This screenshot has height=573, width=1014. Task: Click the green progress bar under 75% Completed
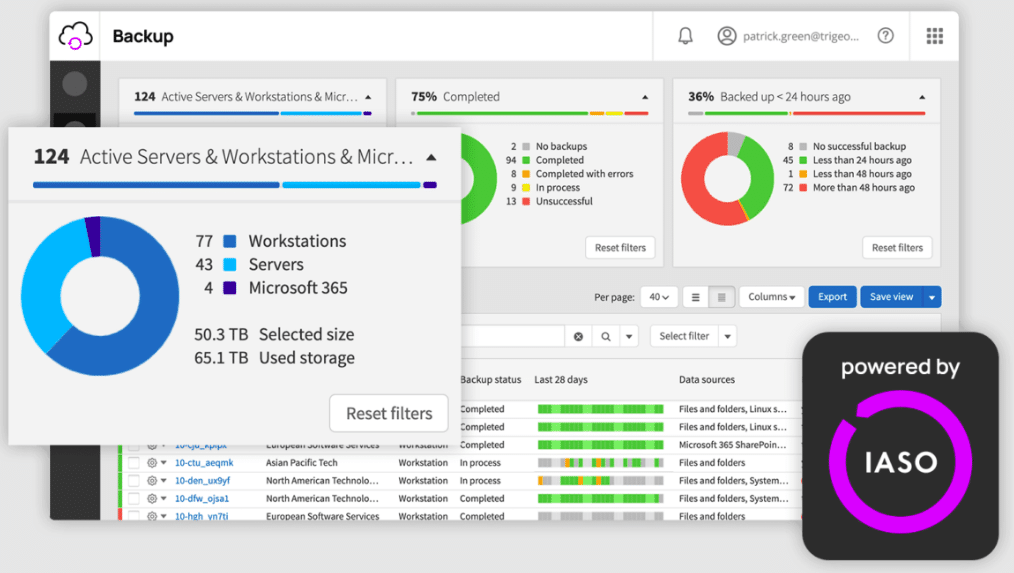coord(502,113)
